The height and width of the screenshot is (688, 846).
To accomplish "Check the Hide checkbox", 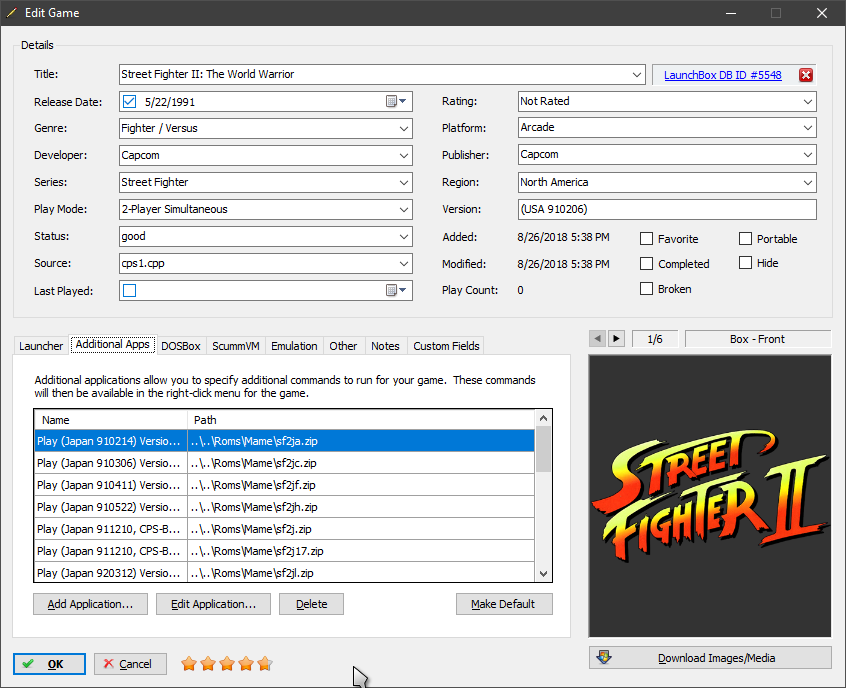I will [745, 263].
